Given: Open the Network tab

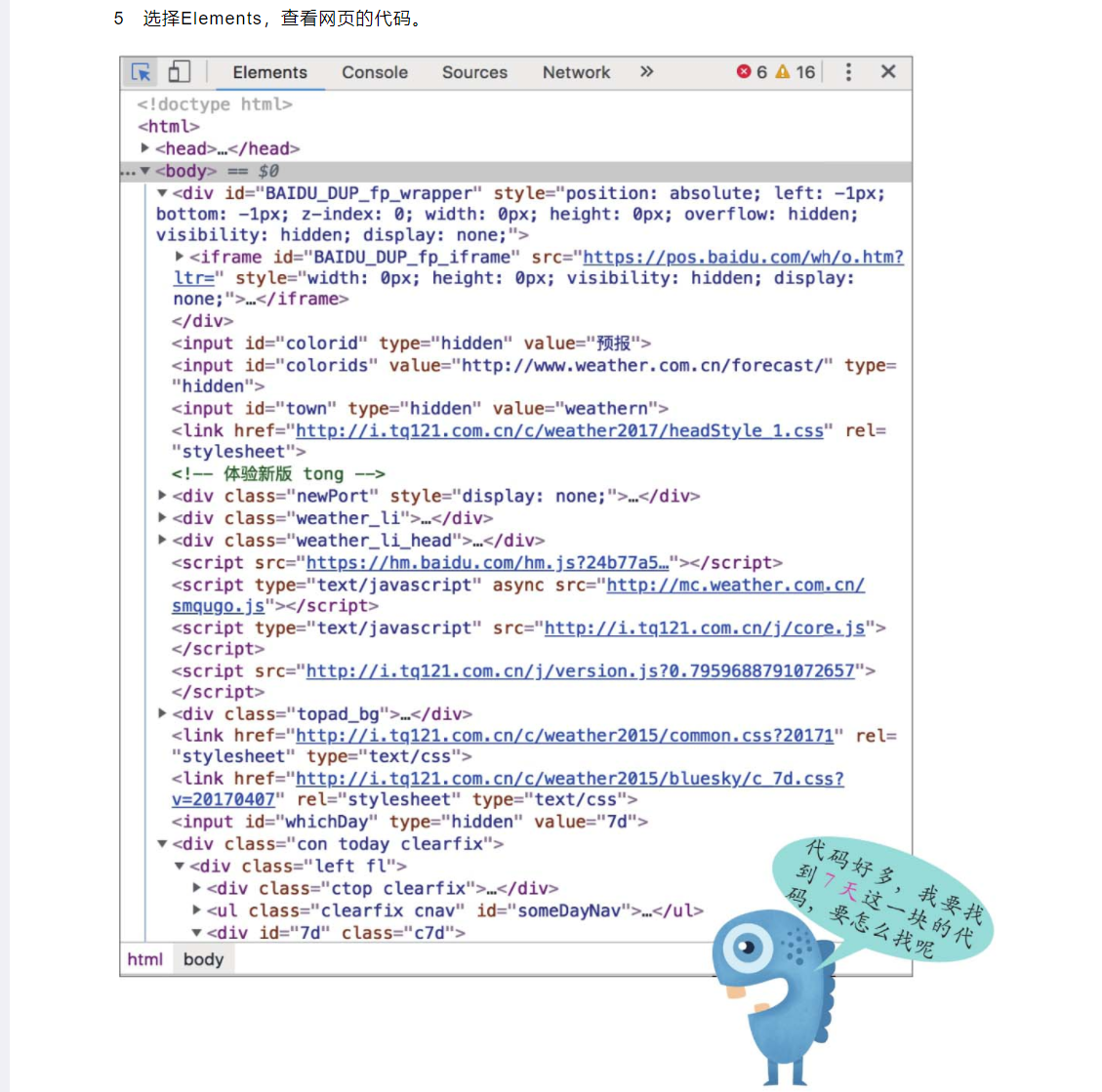Looking at the screenshot, I should point(576,72).
